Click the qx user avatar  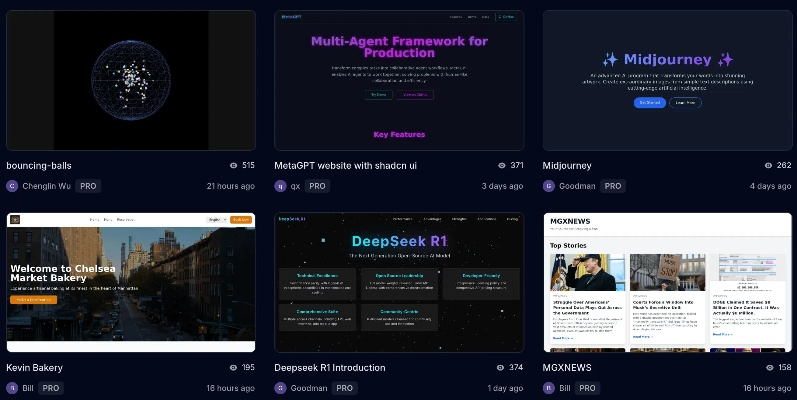pos(280,186)
